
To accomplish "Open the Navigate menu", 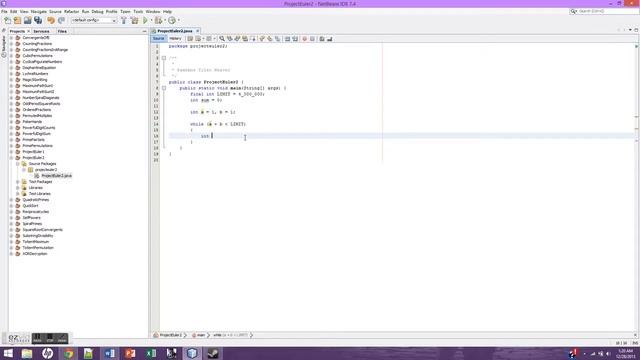I will click(x=38, y=11).
